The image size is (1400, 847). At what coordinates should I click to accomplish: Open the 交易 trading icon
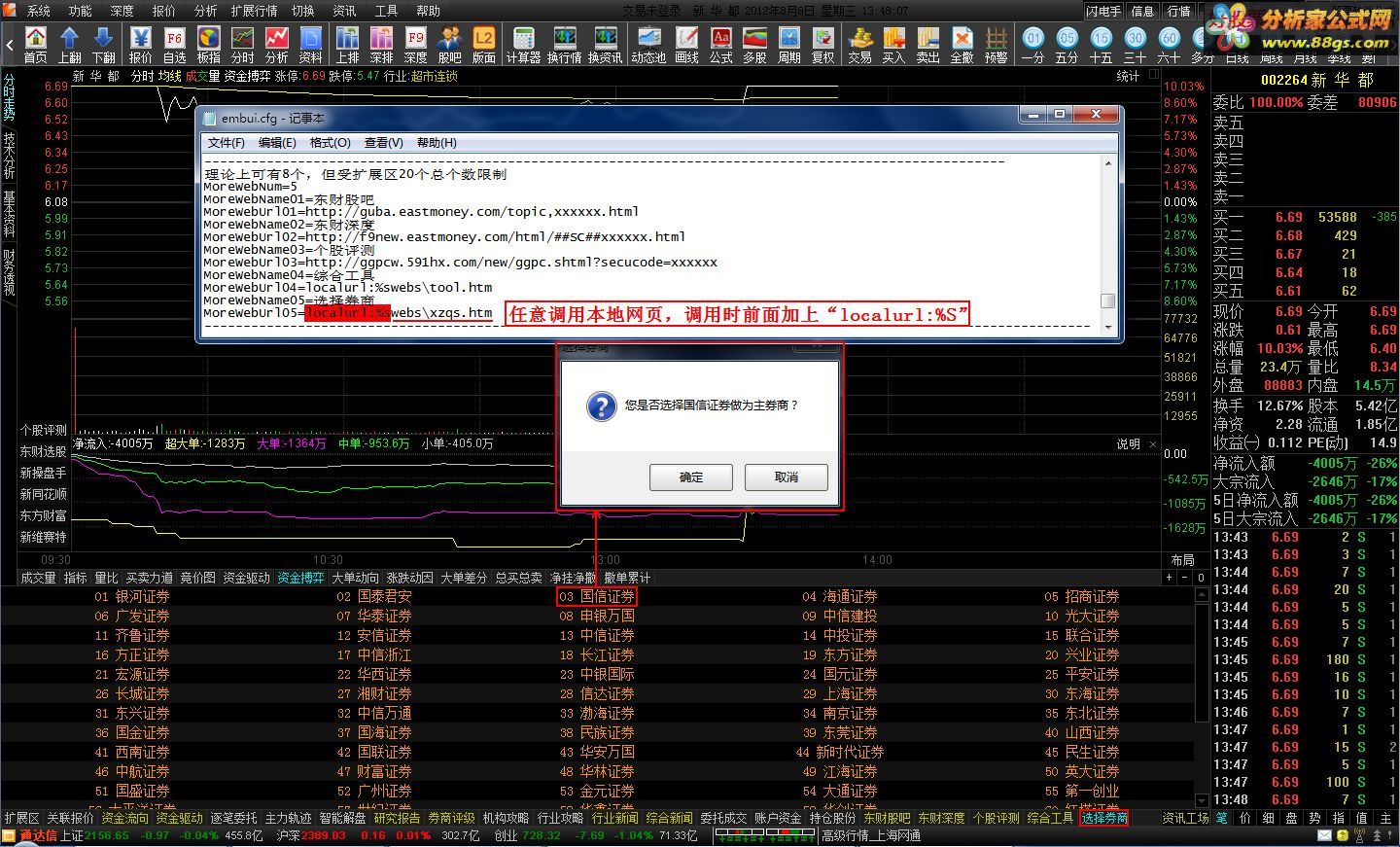click(x=859, y=45)
